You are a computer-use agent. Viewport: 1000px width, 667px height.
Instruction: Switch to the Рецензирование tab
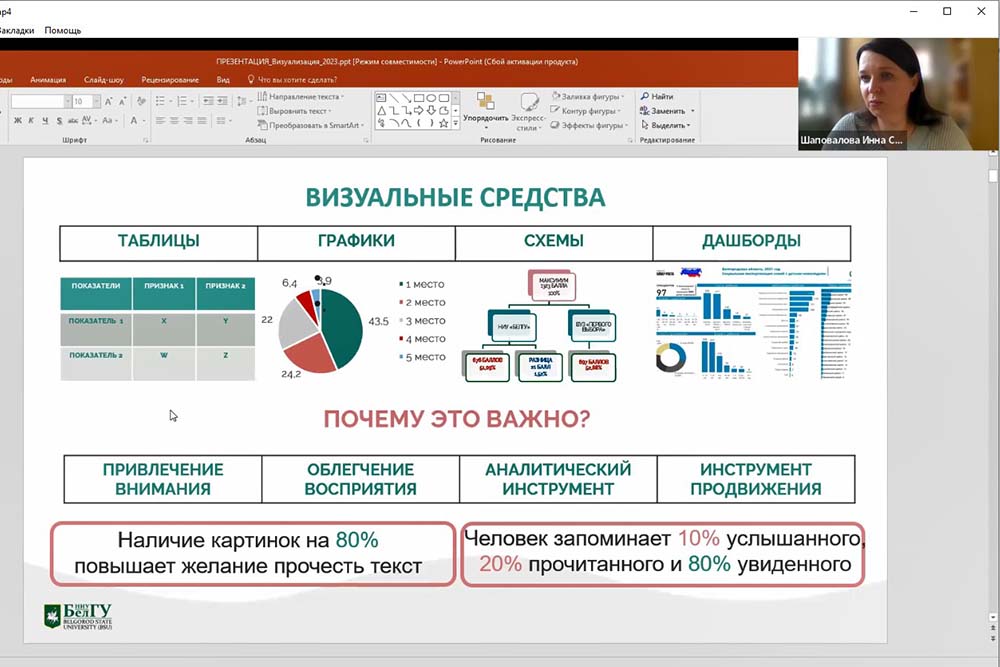[x=170, y=79]
